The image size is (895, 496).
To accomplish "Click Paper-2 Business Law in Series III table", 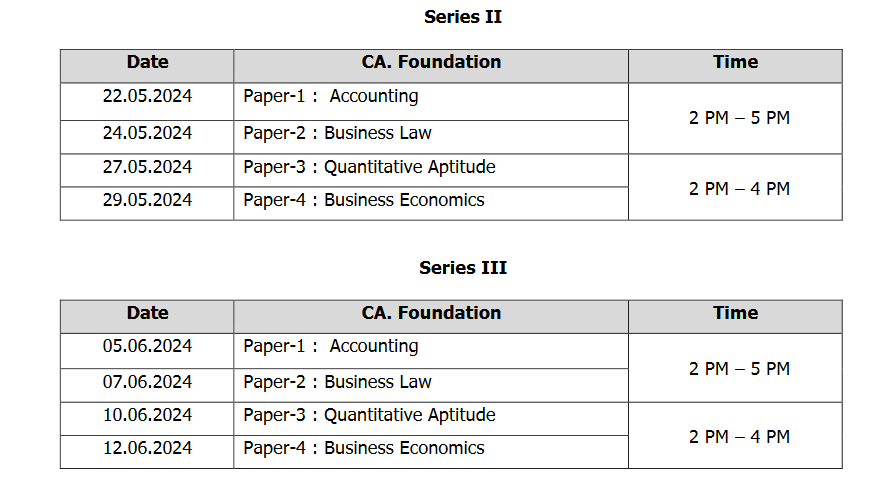I will tap(338, 382).
